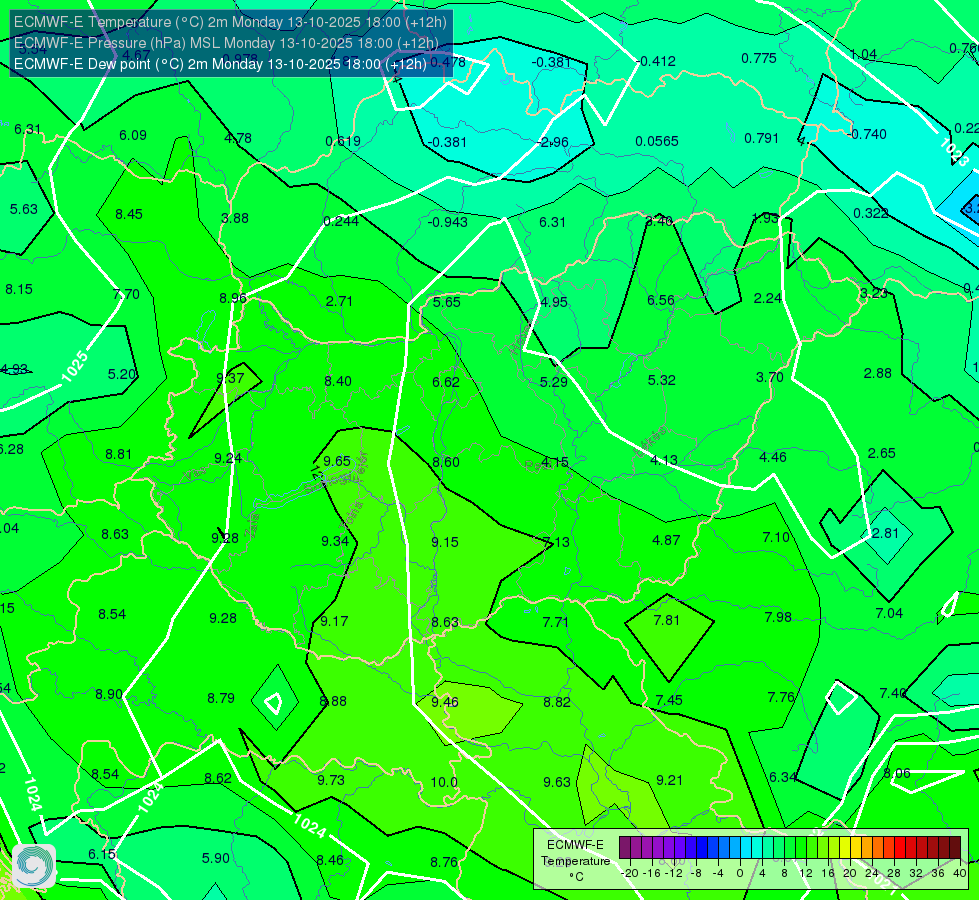Click the dark red 40 legend swatch
This screenshot has width=979, height=900.
[x=955, y=848]
